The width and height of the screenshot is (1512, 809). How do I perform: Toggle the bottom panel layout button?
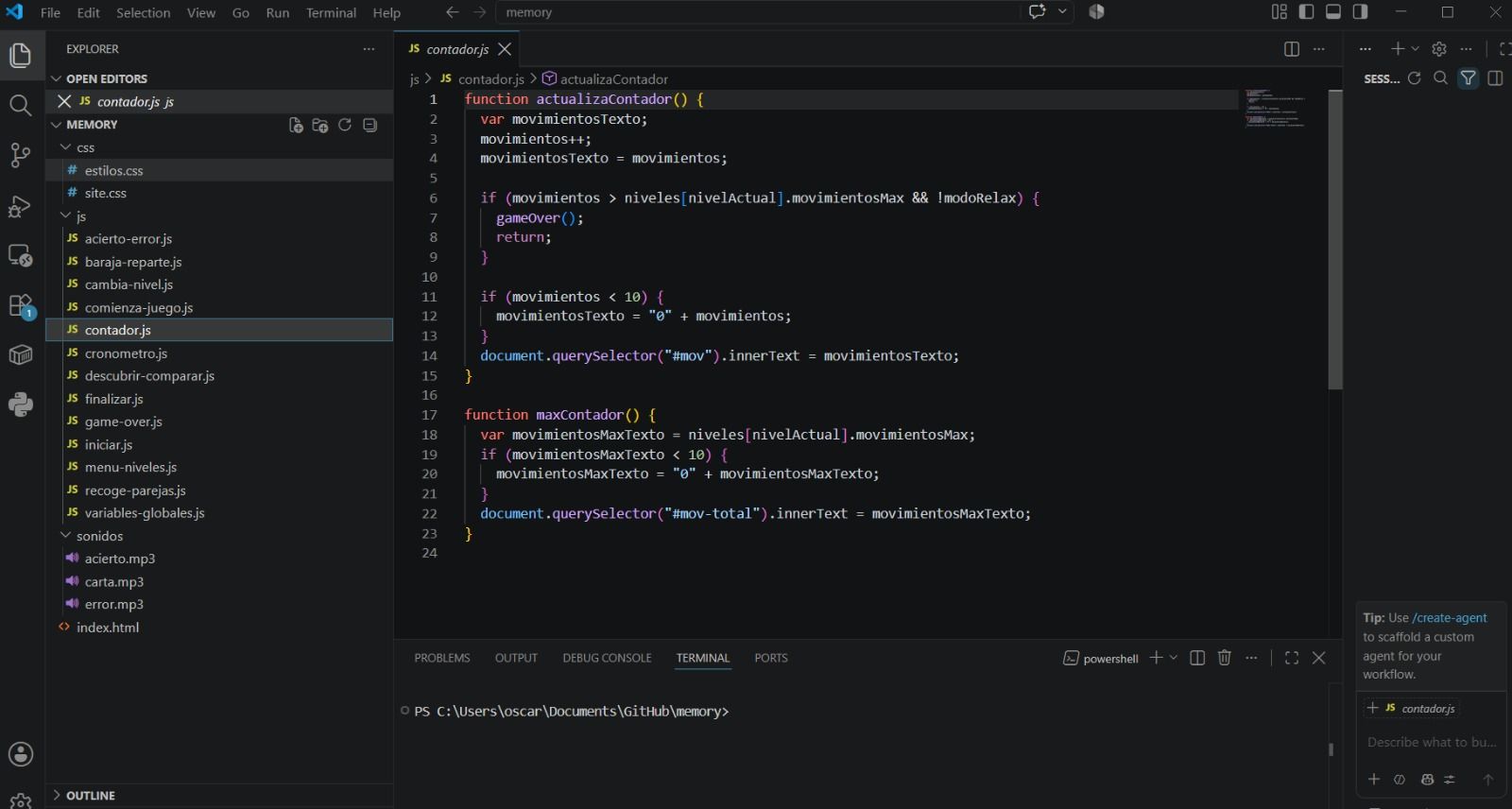point(1333,12)
